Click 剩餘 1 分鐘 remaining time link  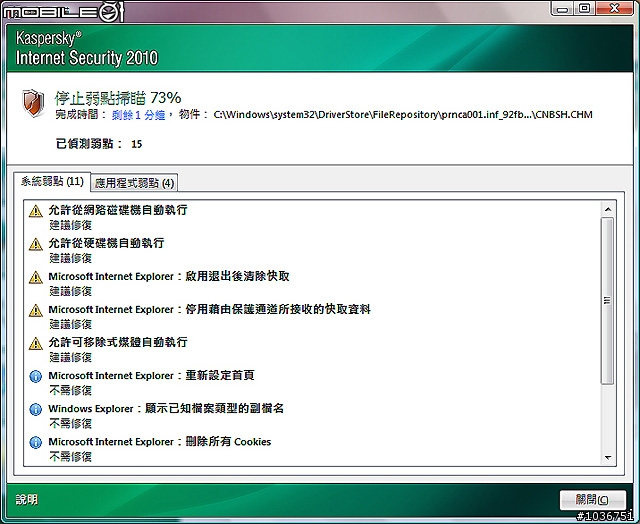coord(138,115)
